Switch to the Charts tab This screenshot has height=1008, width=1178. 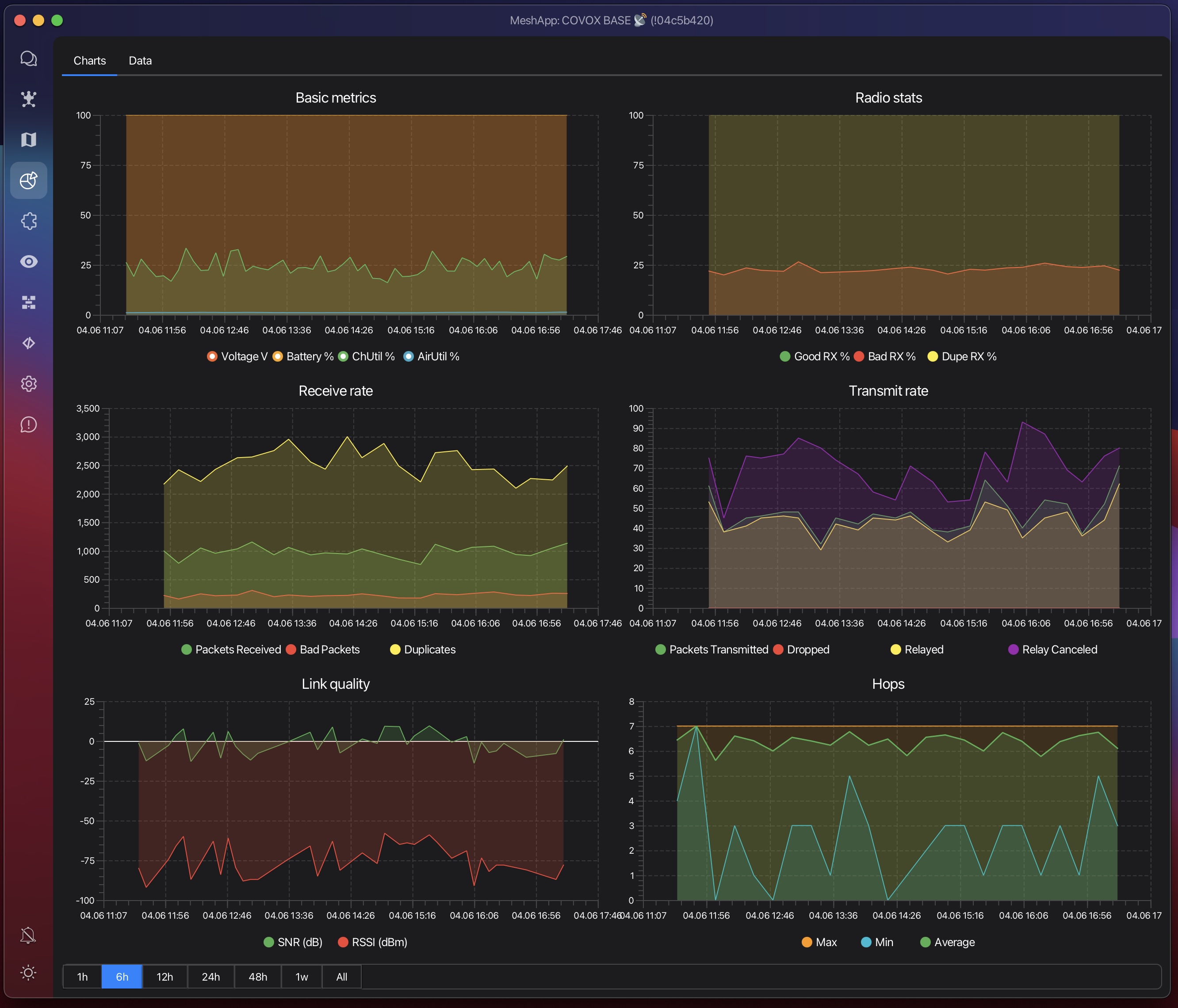89,61
